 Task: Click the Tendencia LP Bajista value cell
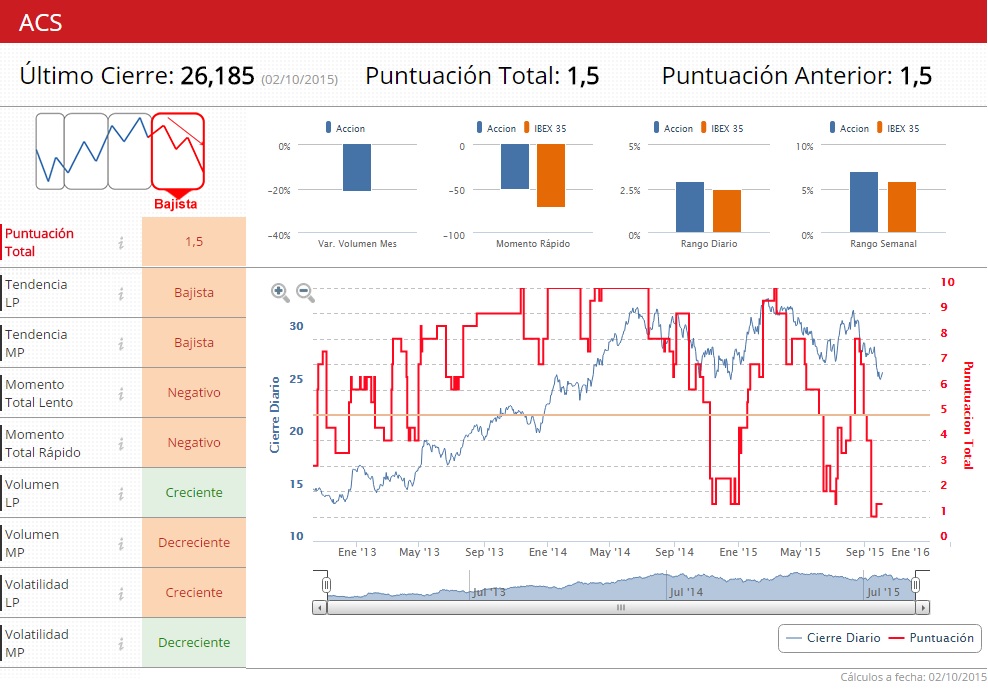tap(194, 292)
